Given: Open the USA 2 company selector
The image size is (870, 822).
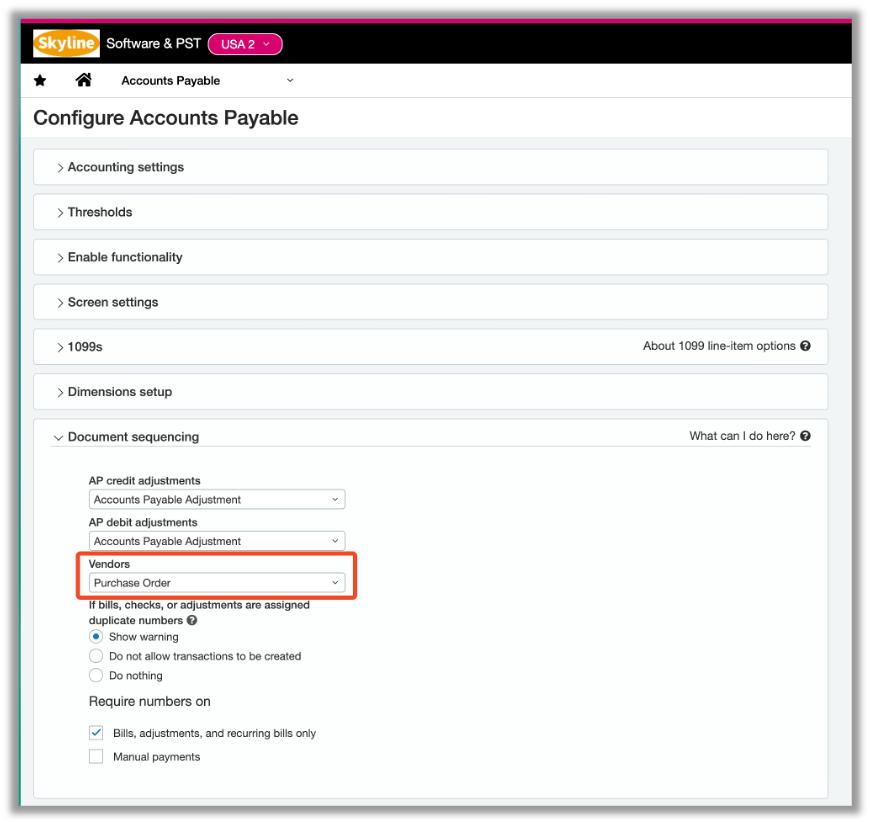Looking at the screenshot, I should (244, 44).
